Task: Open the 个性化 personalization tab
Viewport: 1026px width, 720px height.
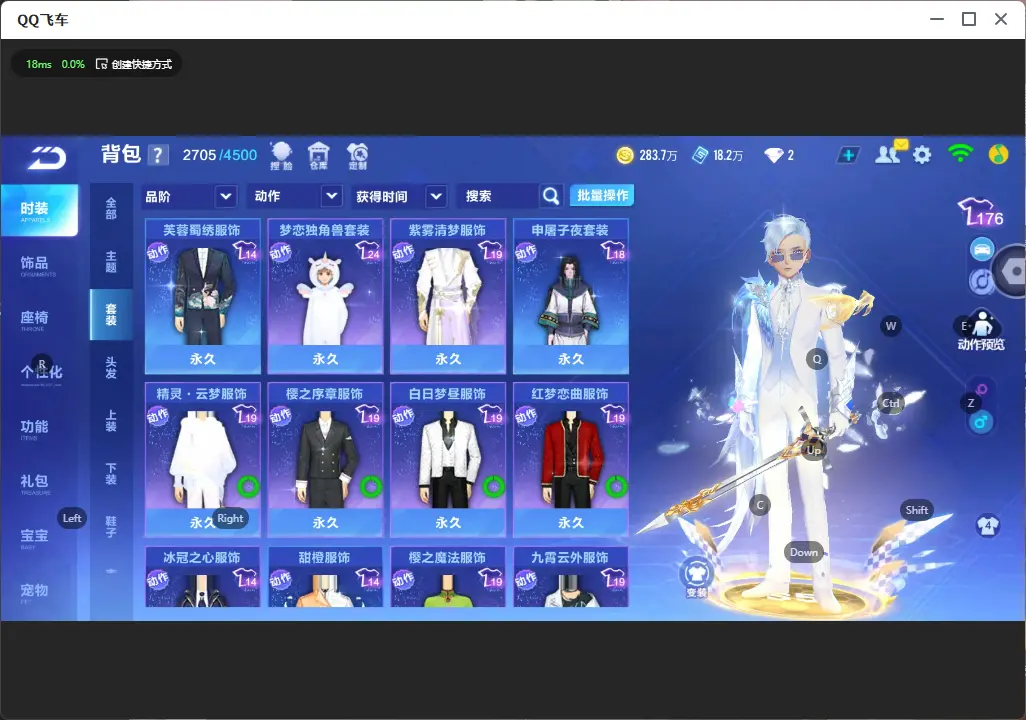Action: tap(41, 373)
